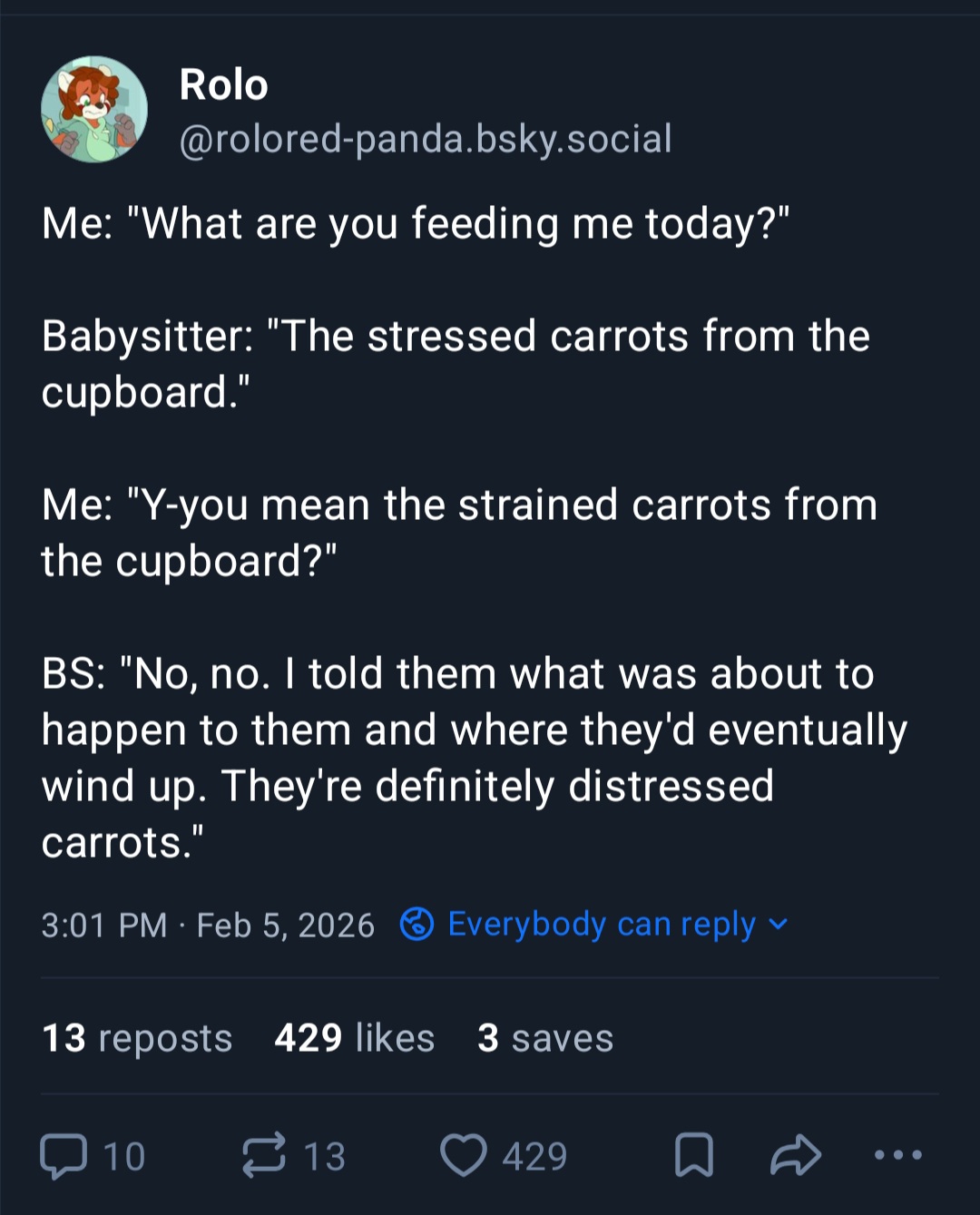
Task: Open the "Everybody can reply" settings
Action: point(602,925)
